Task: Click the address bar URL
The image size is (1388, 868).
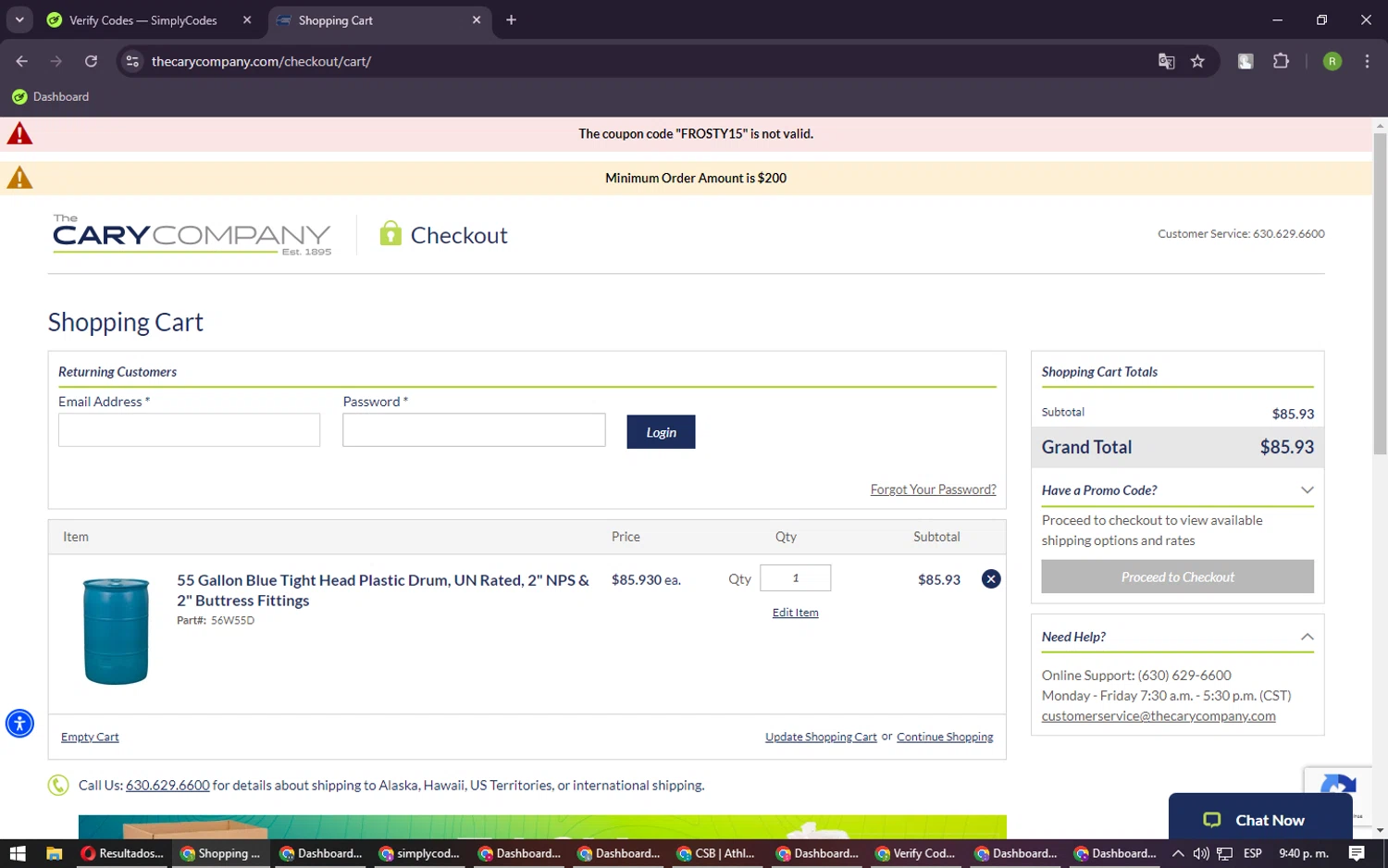Action: 261,61
